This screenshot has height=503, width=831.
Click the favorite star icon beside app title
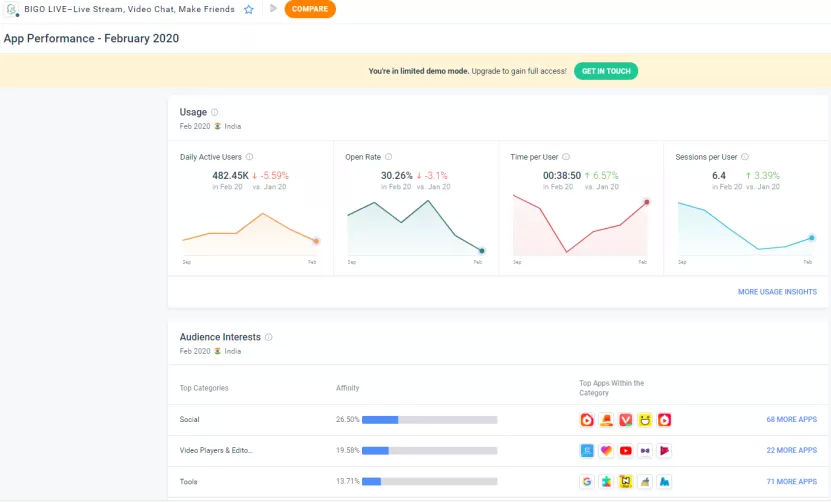(249, 9)
